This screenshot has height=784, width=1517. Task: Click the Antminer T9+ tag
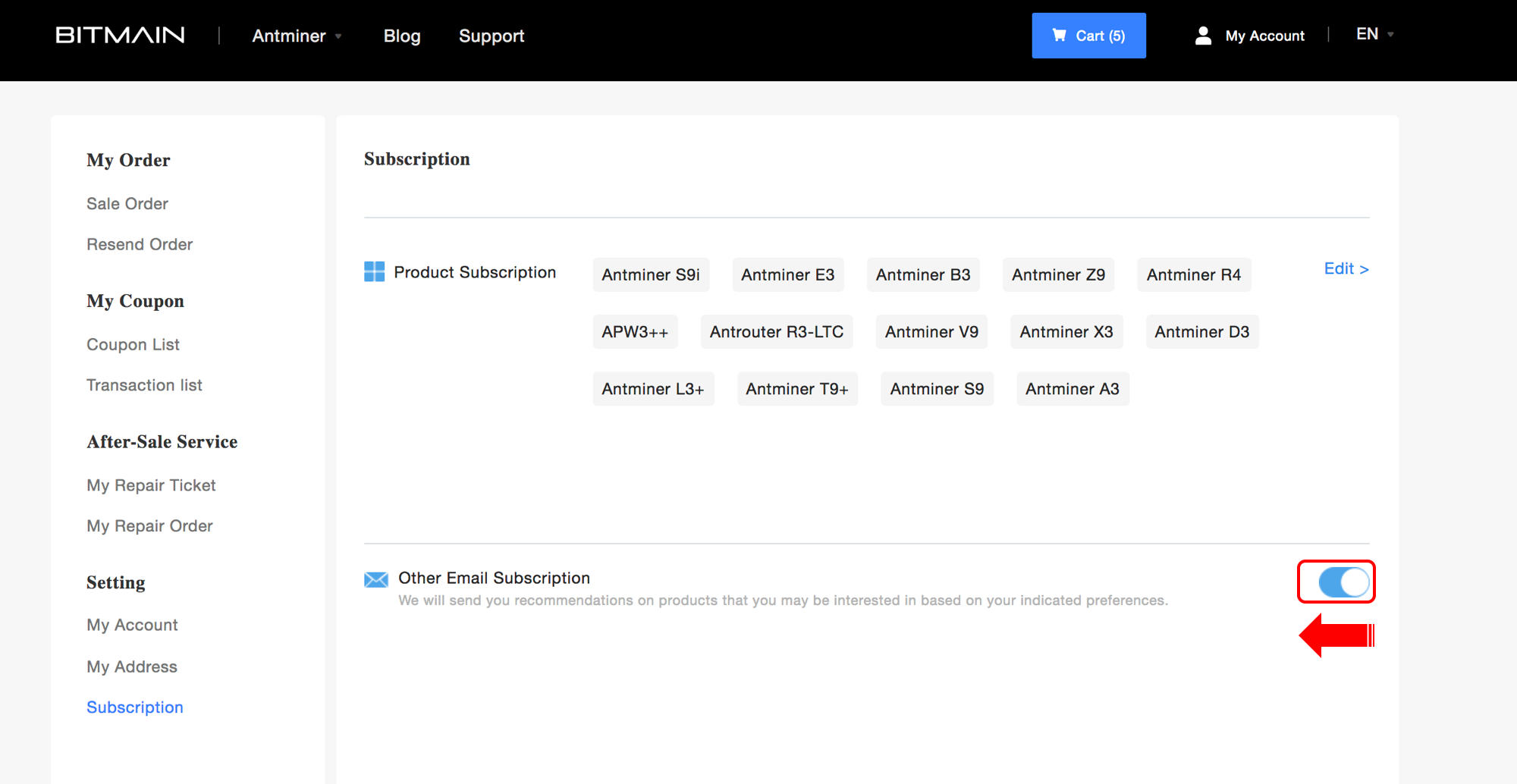(x=797, y=388)
